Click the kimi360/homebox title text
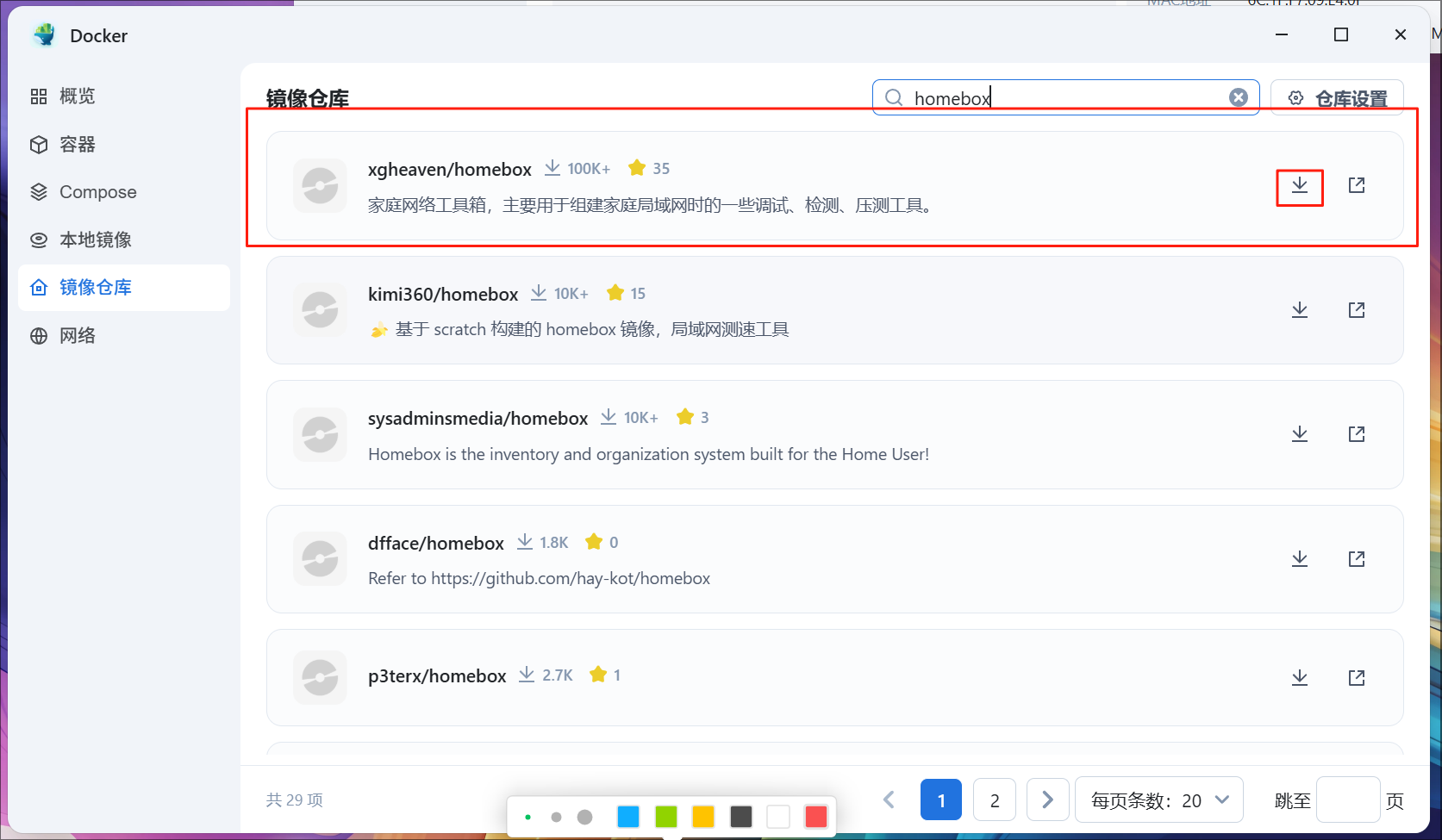This screenshot has width=1442, height=840. tap(443, 295)
